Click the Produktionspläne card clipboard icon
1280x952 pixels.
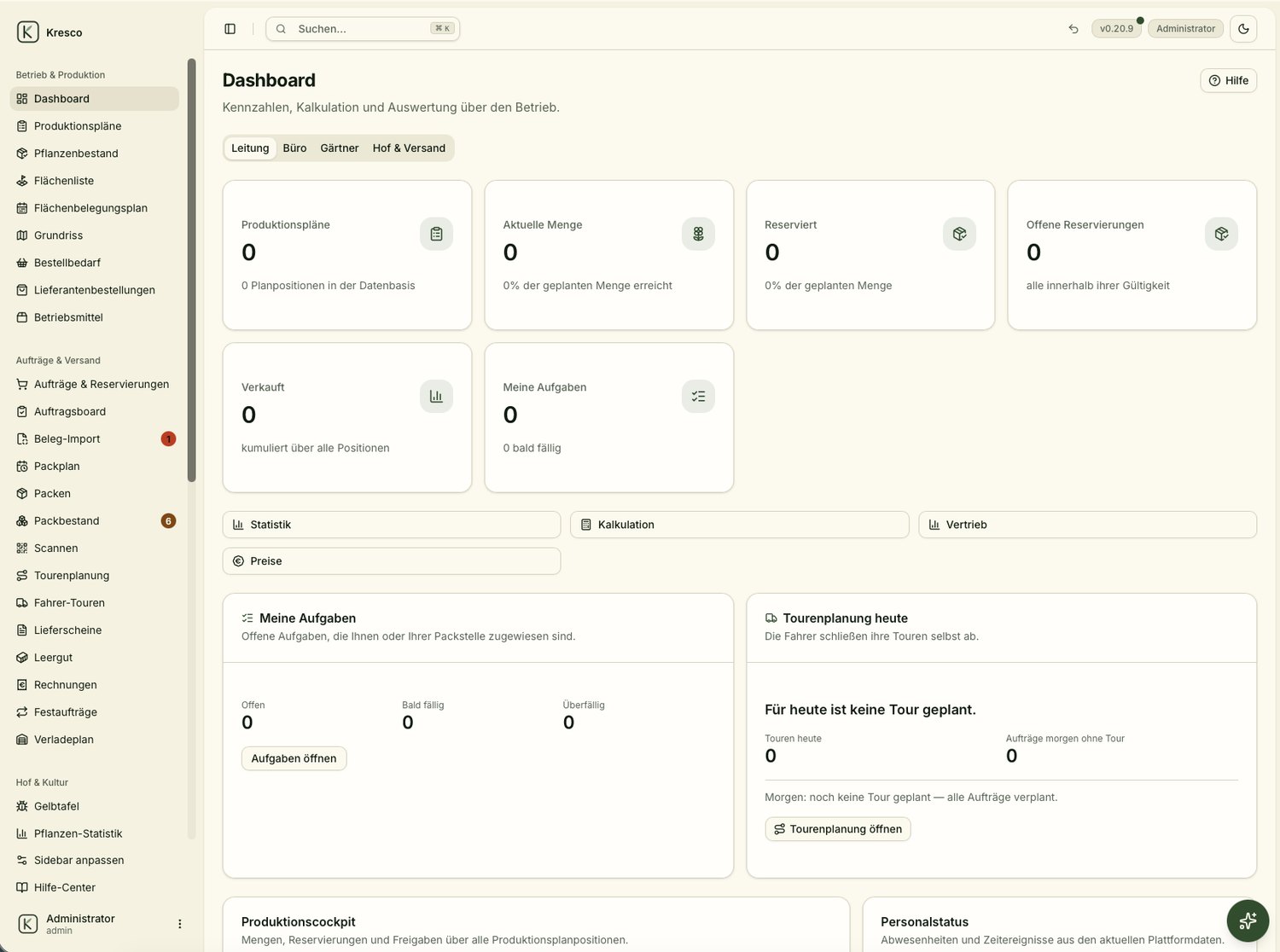coord(436,234)
